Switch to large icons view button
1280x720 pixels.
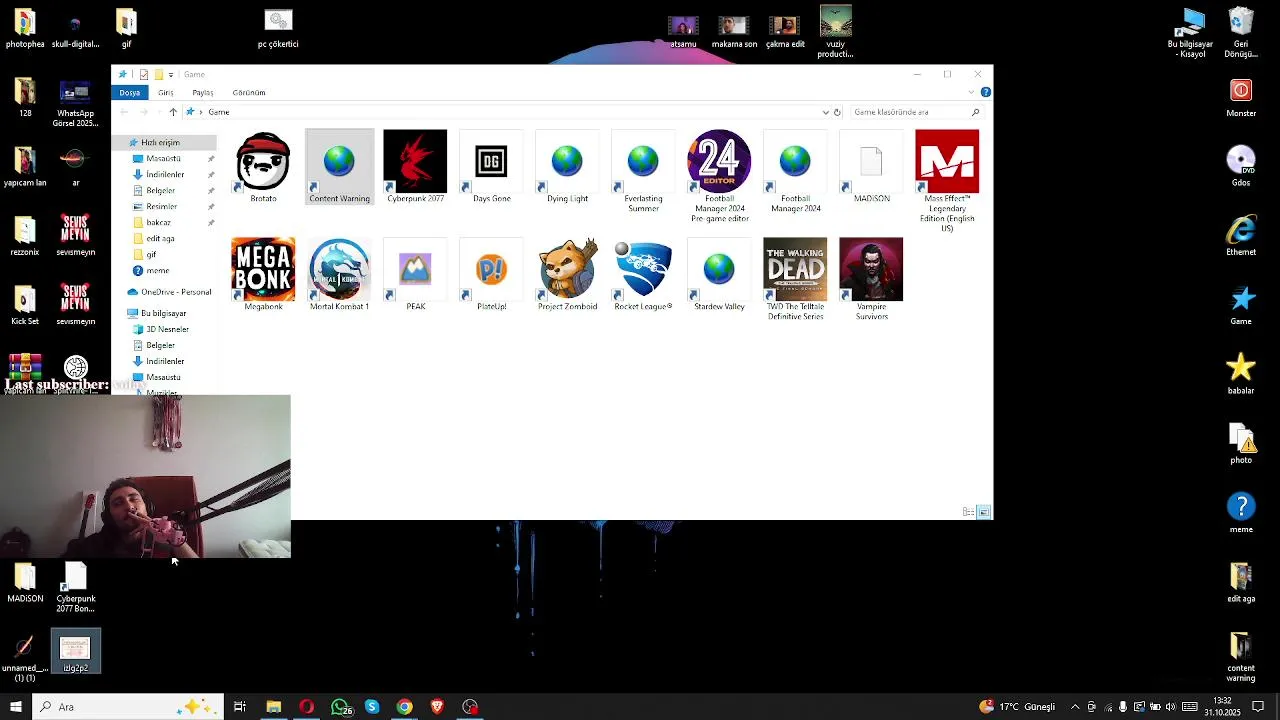pyautogui.click(x=984, y=512)
